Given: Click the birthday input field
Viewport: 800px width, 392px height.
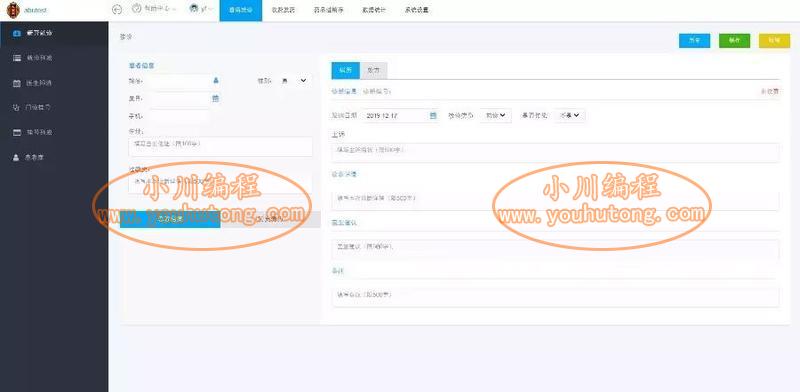Looking at the screenshot, I should pyautogui.click(x=180, y=99).
